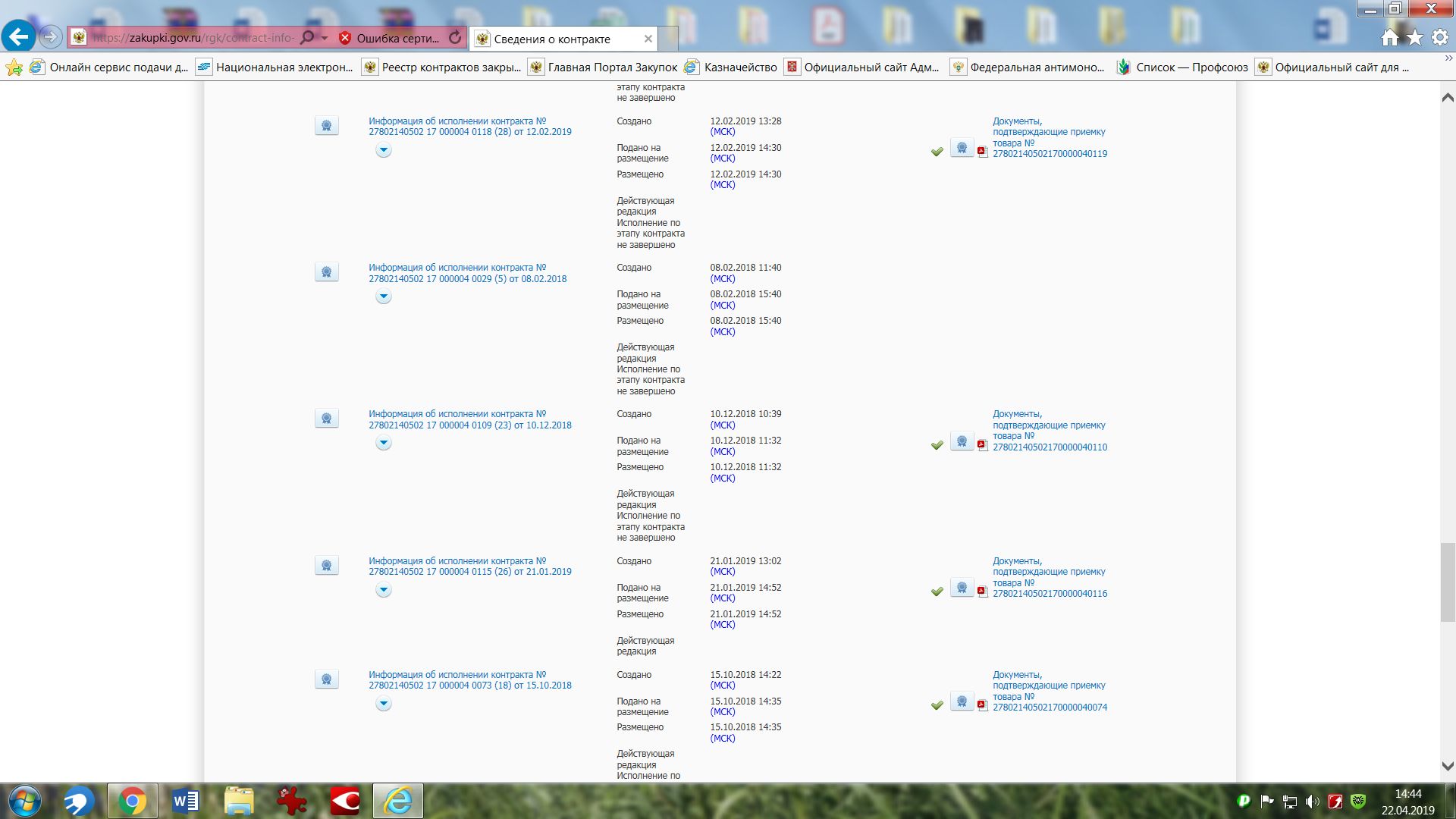Click PDF file icon for document ...40074
This screenshot has width=1456, height=819.
click(983, 705)
